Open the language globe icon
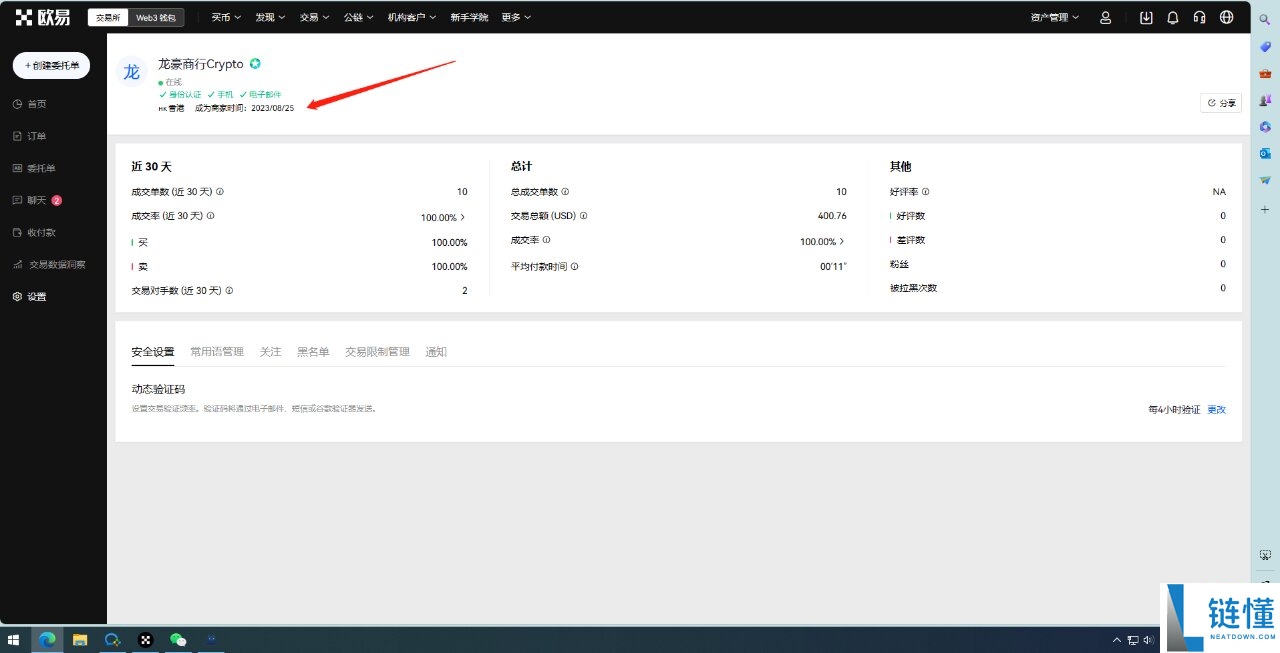Screen dimensions: 1280x653 1227,17
